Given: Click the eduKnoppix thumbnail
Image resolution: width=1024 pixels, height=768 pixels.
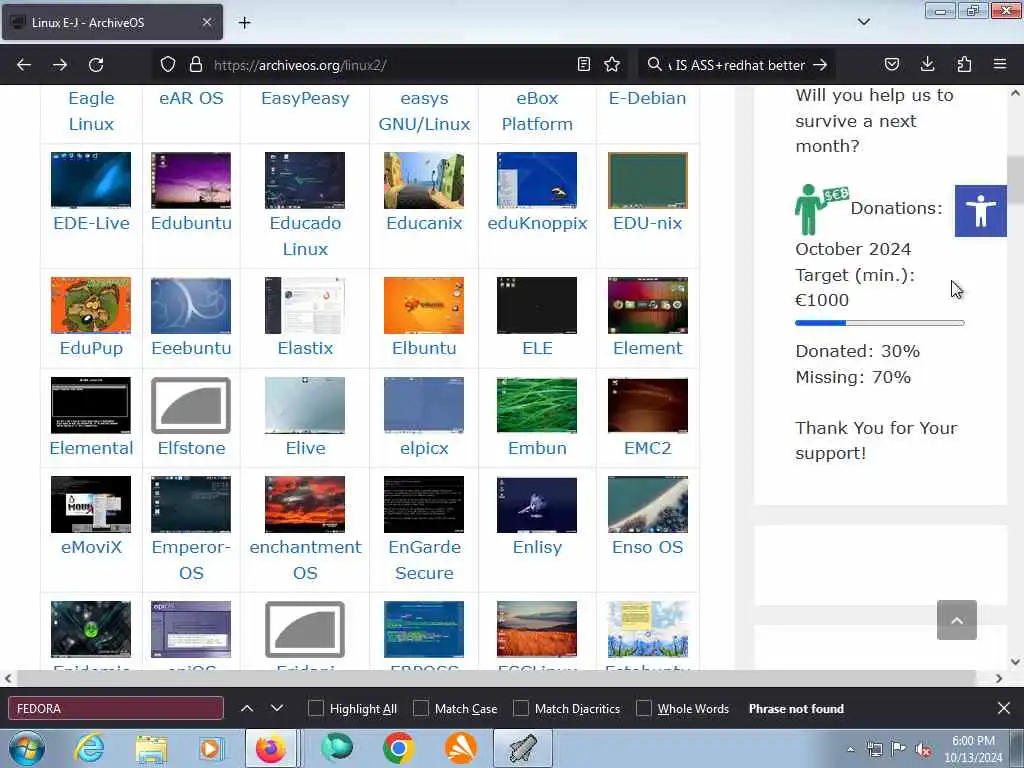Looking at the screenshot, I should pos(537,180).
